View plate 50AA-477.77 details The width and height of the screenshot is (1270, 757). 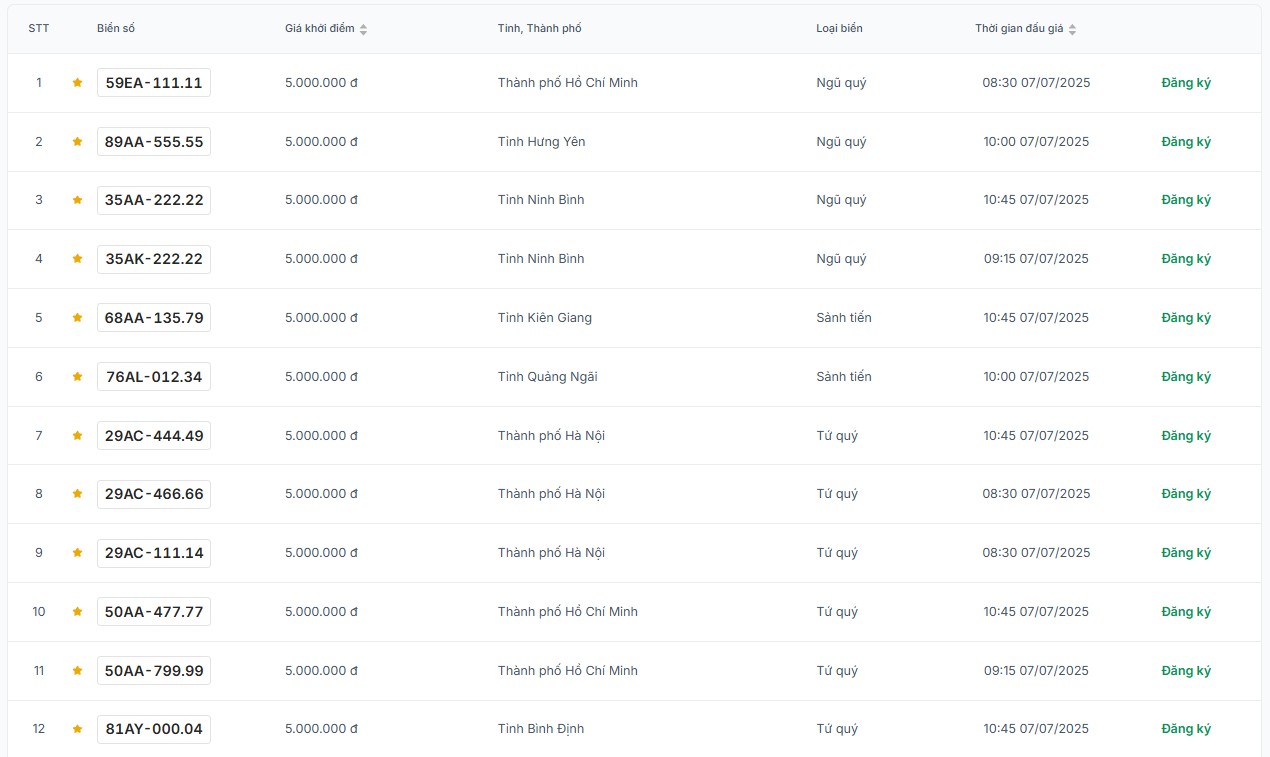(154, 612)
